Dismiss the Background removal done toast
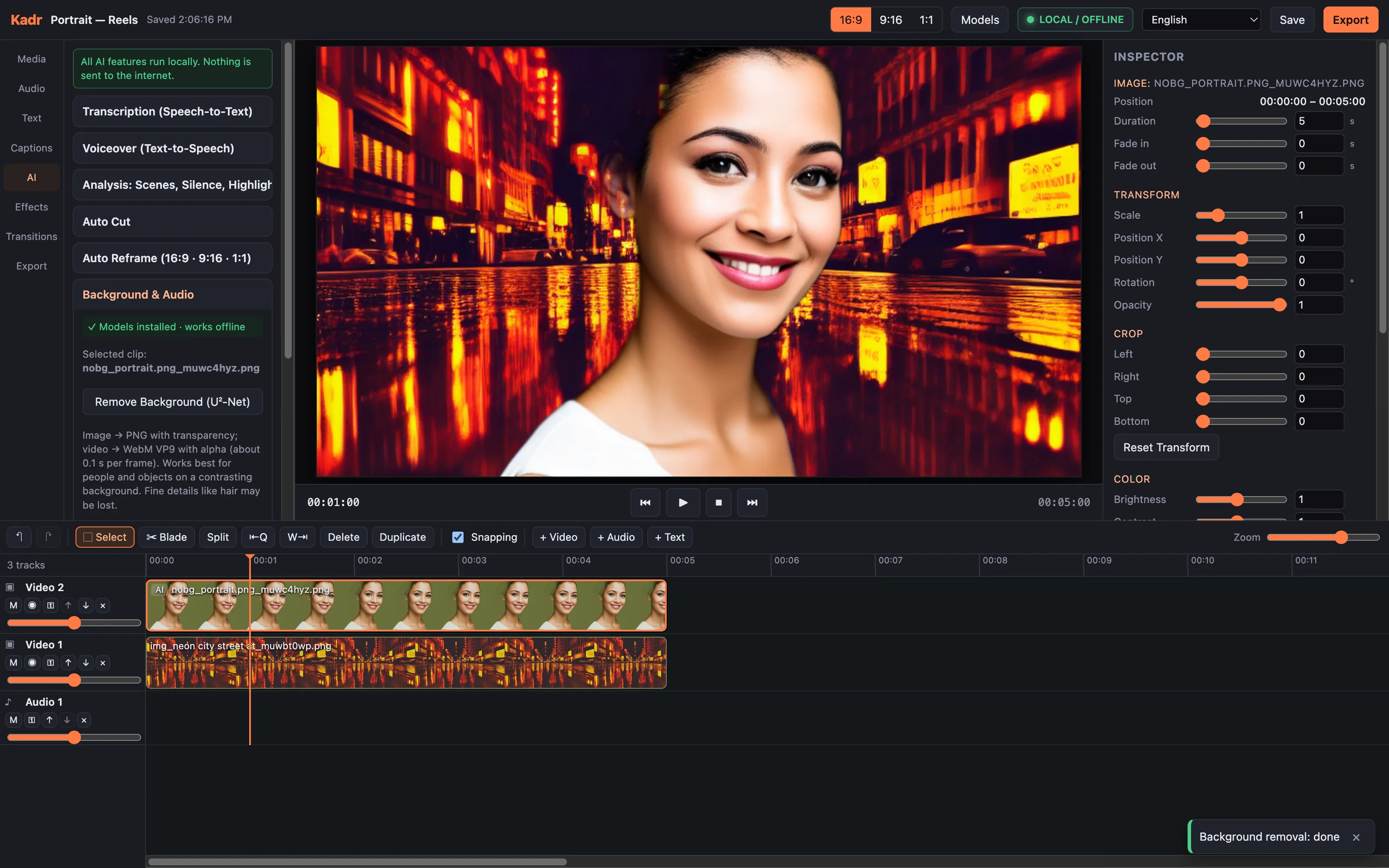This screenshot has width=1389, height=868. (1356, 837)
